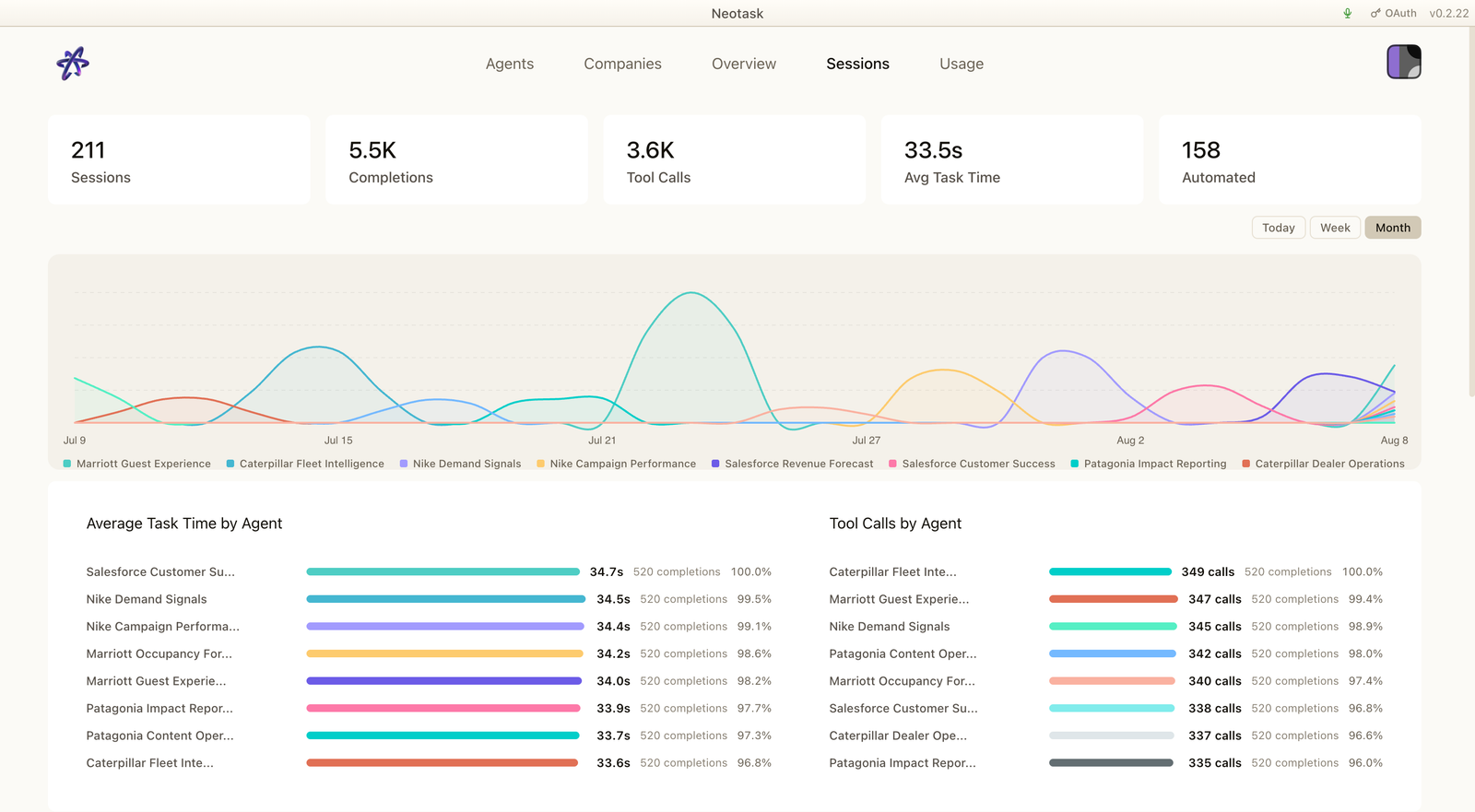
Task: Click the page's vertical scrollbar
Action: (x=1471, y=212)
